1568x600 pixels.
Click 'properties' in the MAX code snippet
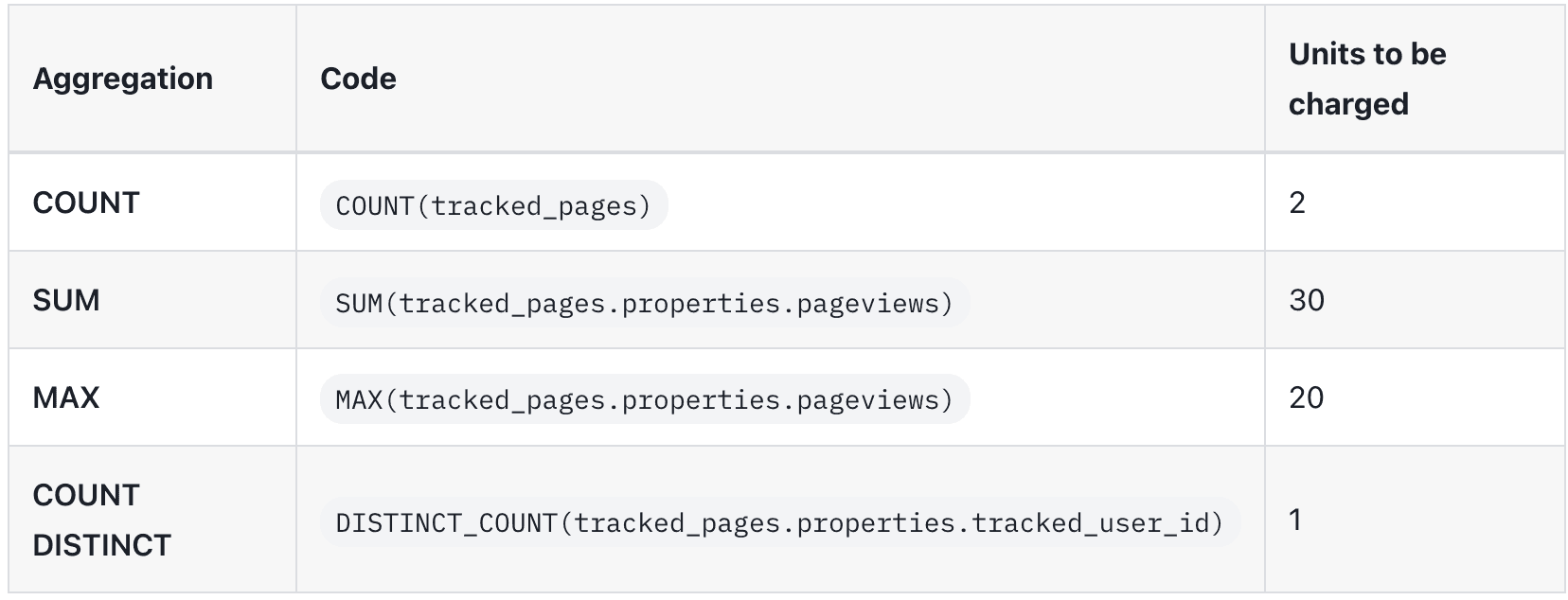coord(700,401)
